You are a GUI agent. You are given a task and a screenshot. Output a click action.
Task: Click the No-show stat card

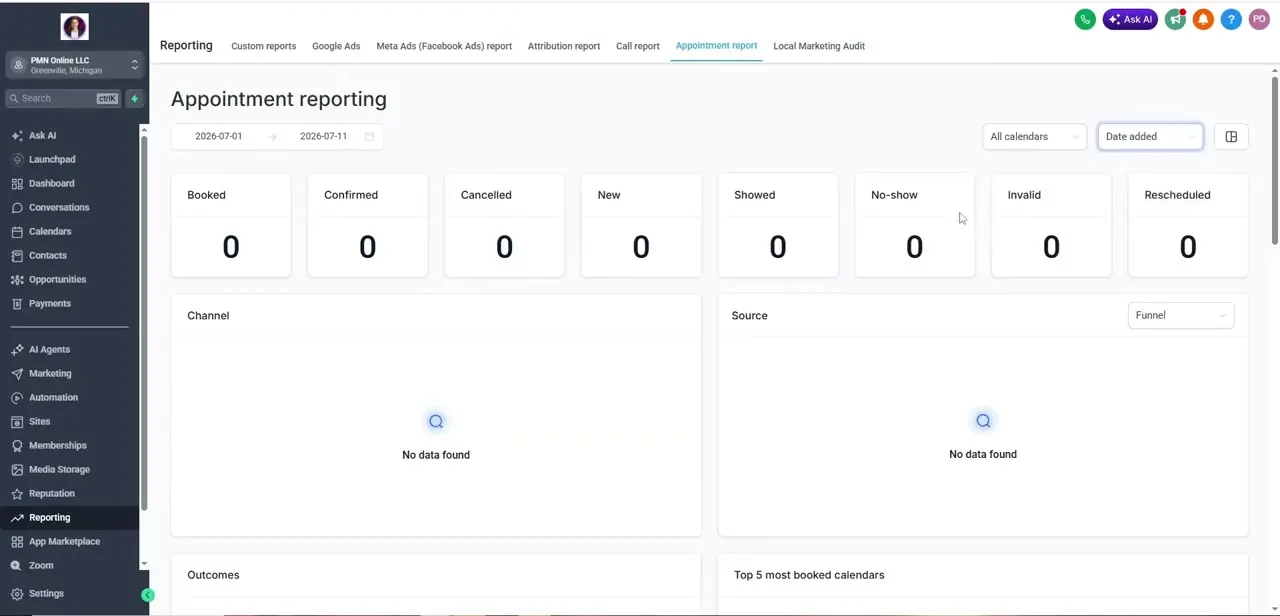click(x=914, y=225)
